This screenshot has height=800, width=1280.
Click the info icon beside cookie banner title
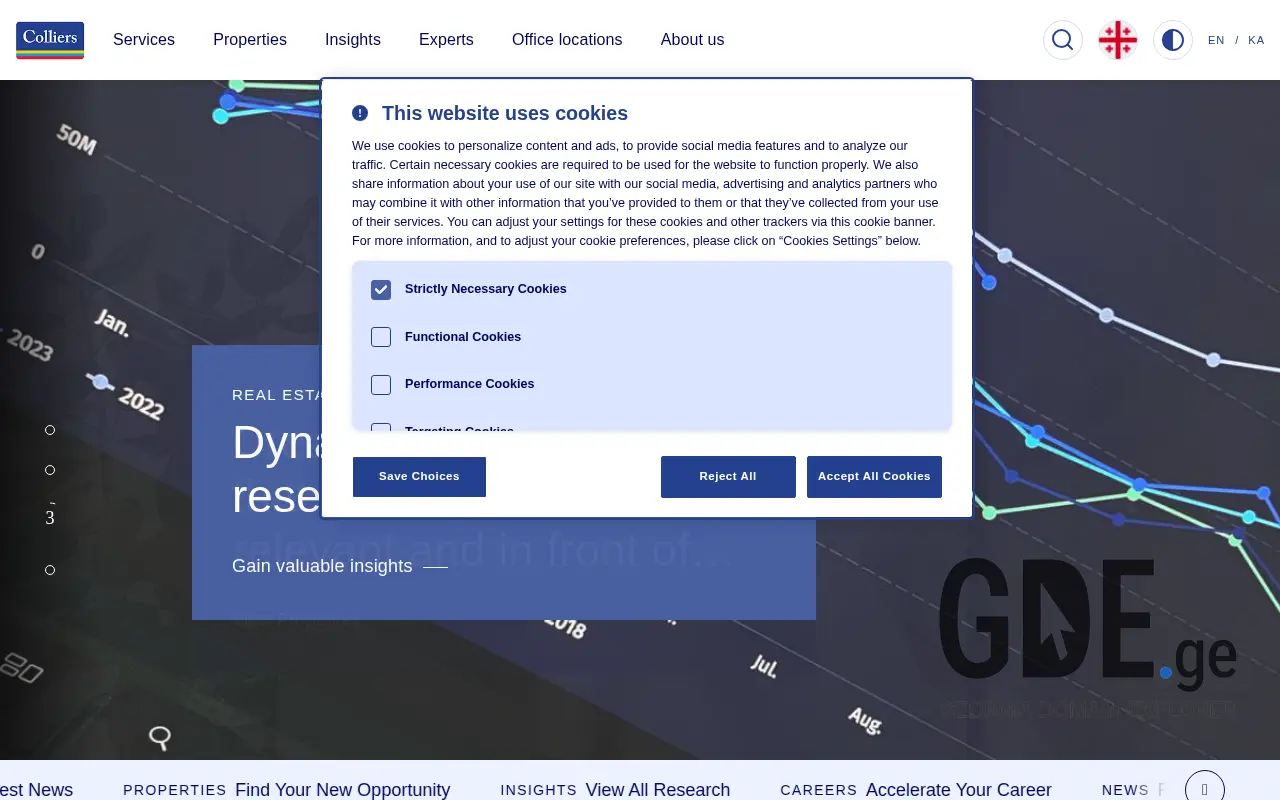tap(359, 113)
